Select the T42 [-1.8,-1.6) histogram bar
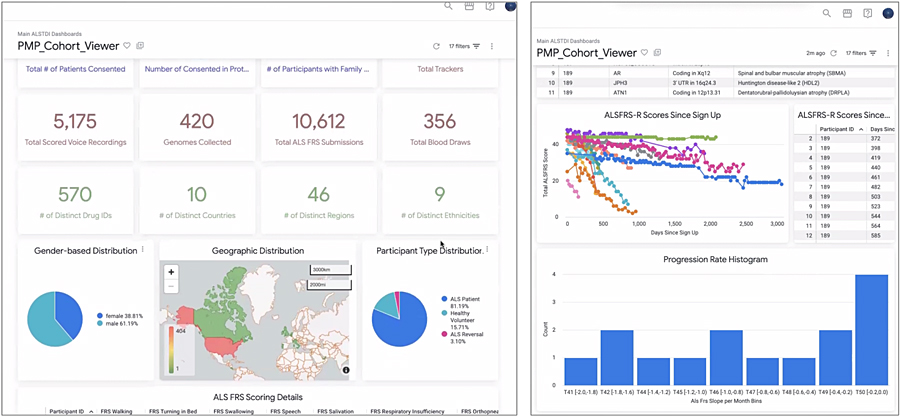Image resolution: width=900 pixels, height=416 pixels. 617,357
